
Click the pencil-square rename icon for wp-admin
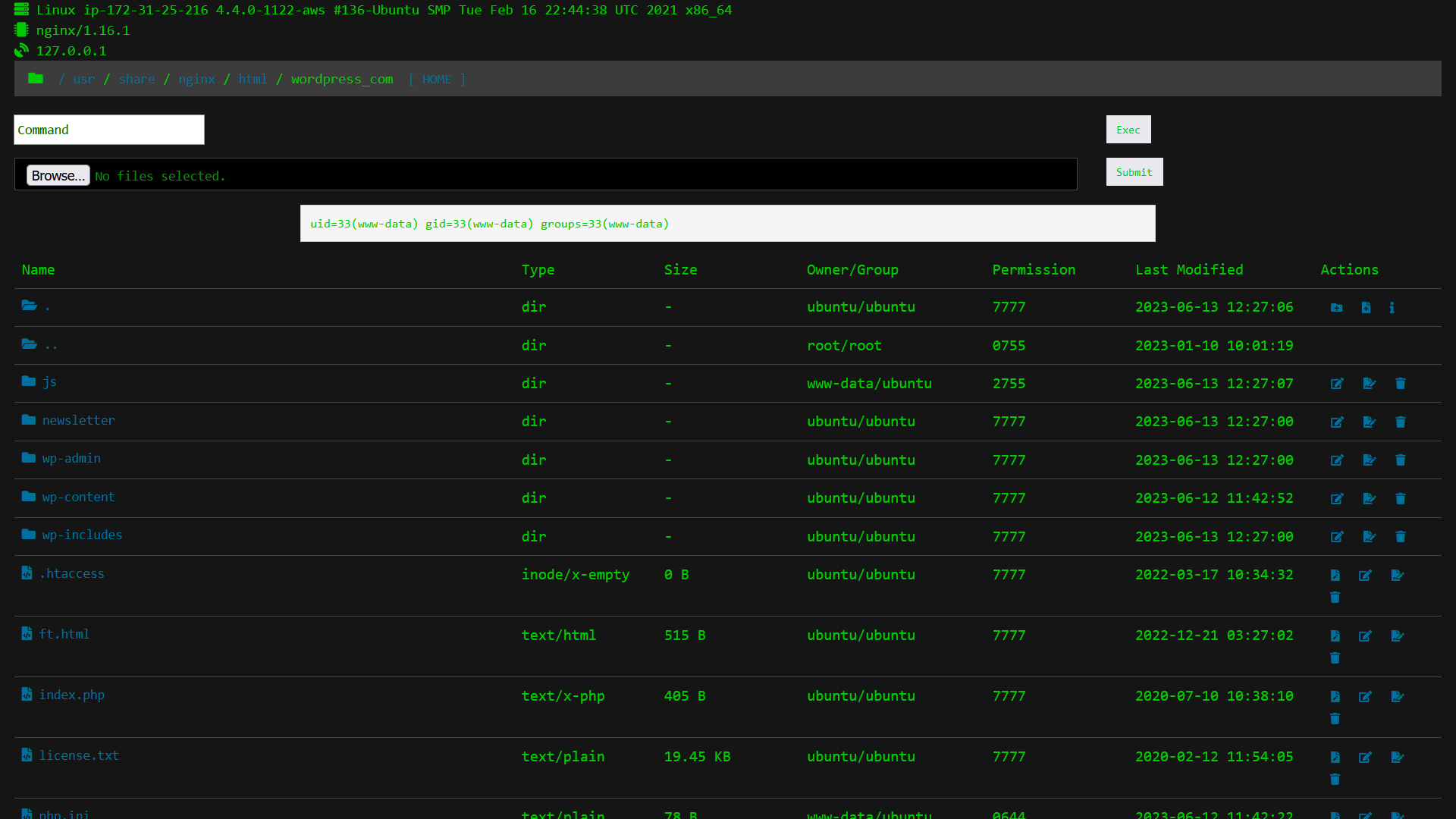click(x=1337, y=460)
